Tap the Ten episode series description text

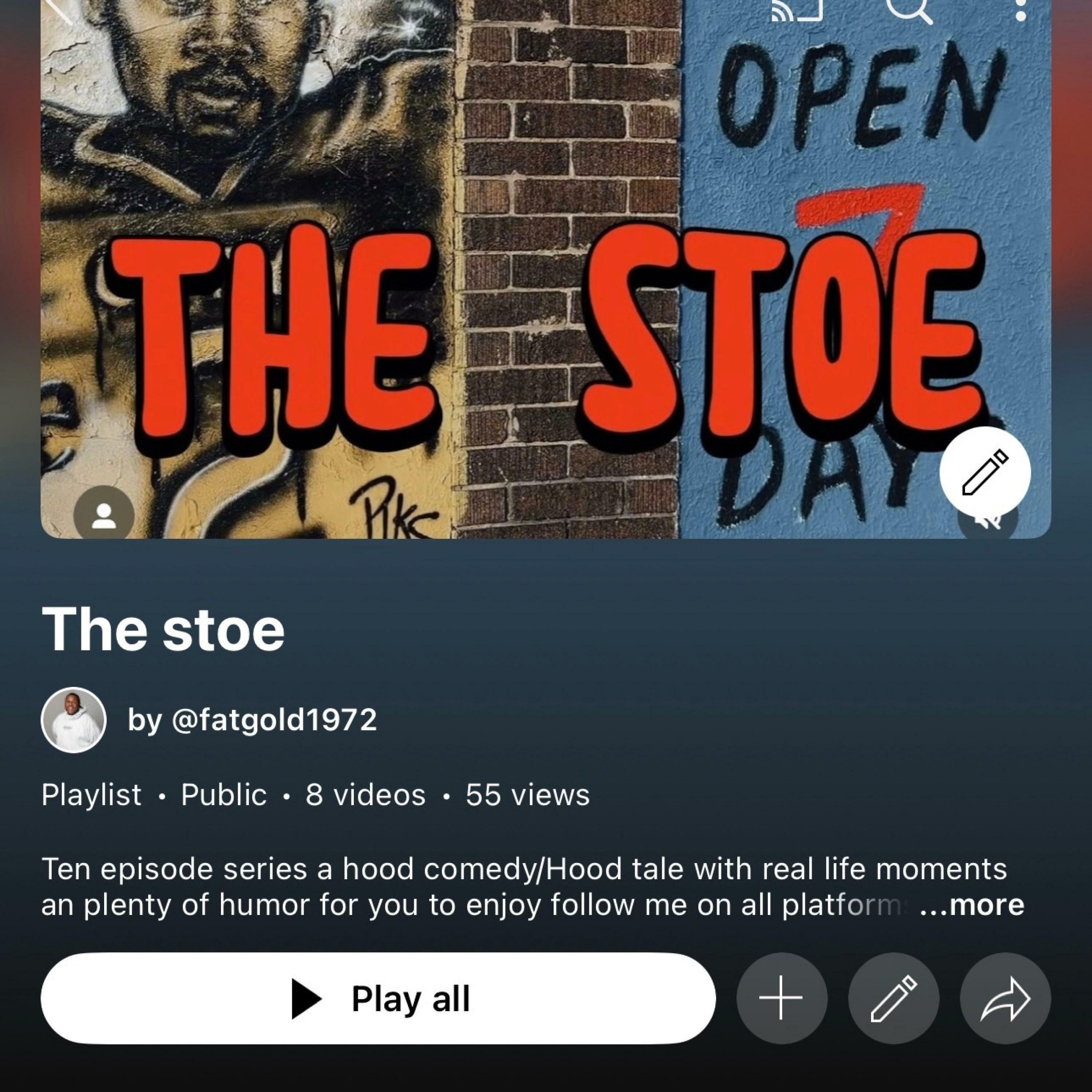tap(524, 887)
